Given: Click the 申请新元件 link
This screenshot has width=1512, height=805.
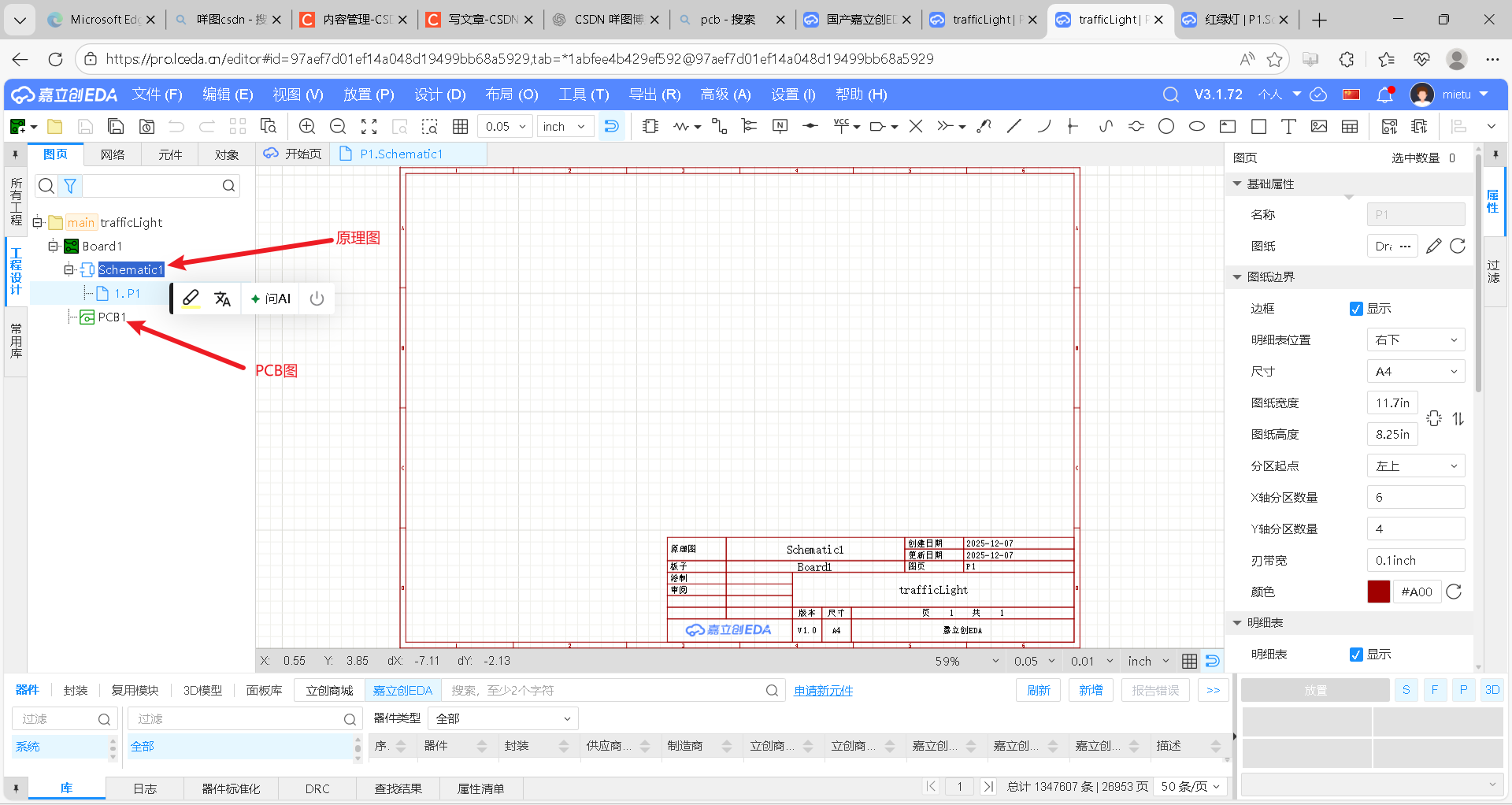Looking at the screenshot, I should 823,691.
